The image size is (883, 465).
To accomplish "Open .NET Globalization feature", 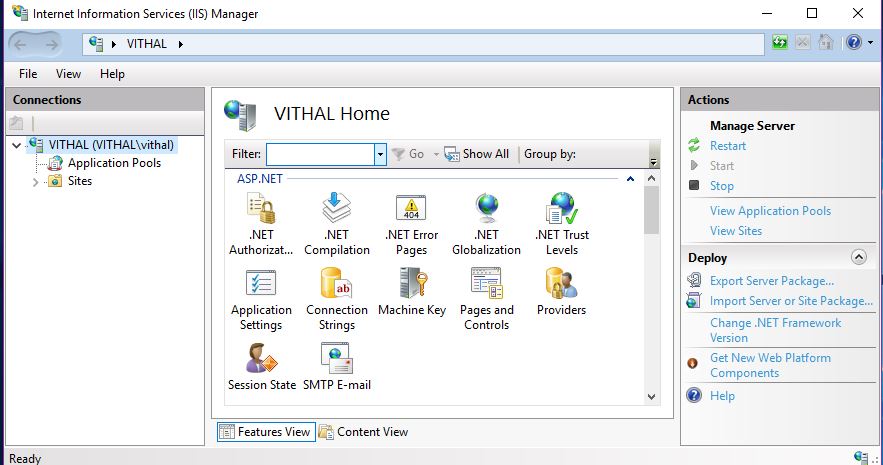I will coord(487,224).
